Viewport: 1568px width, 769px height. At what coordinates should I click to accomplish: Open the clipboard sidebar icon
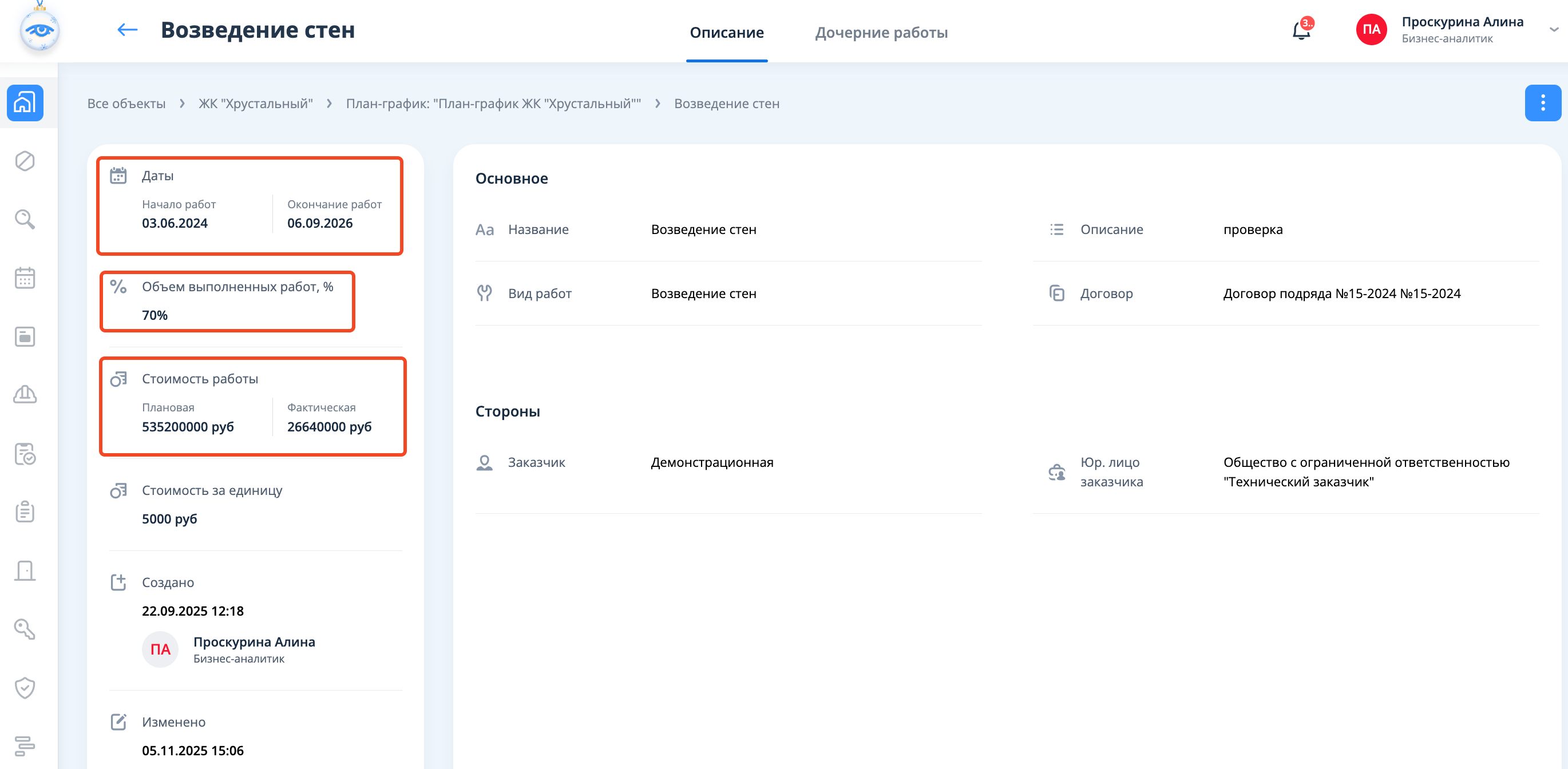(25, 512)
